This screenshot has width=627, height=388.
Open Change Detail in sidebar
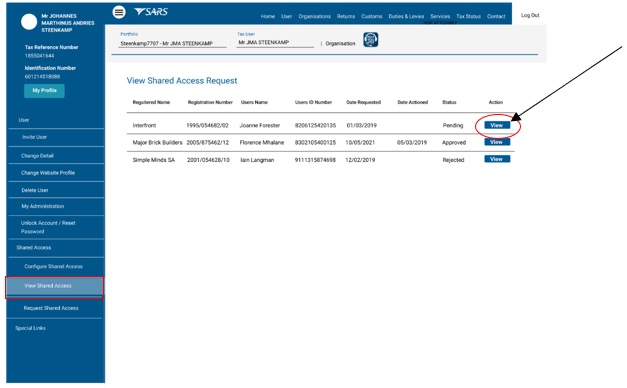click(37, 156)
